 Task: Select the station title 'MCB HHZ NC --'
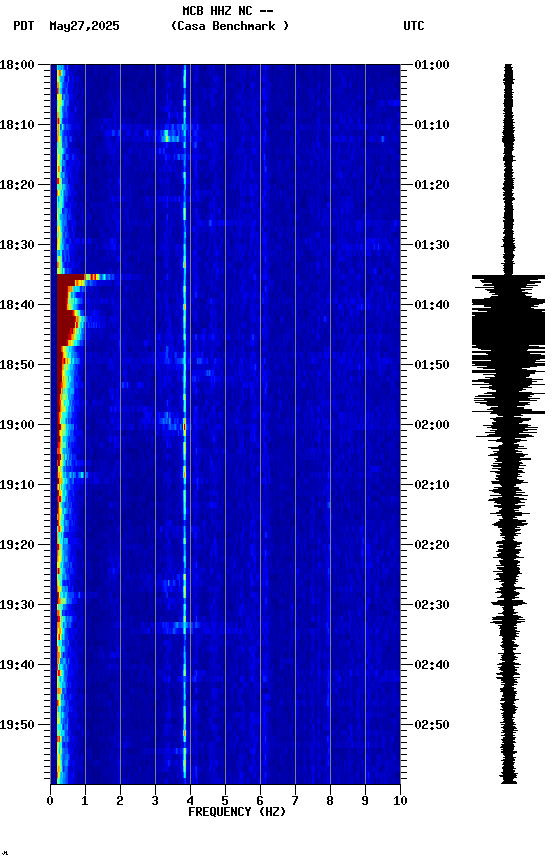228,11
